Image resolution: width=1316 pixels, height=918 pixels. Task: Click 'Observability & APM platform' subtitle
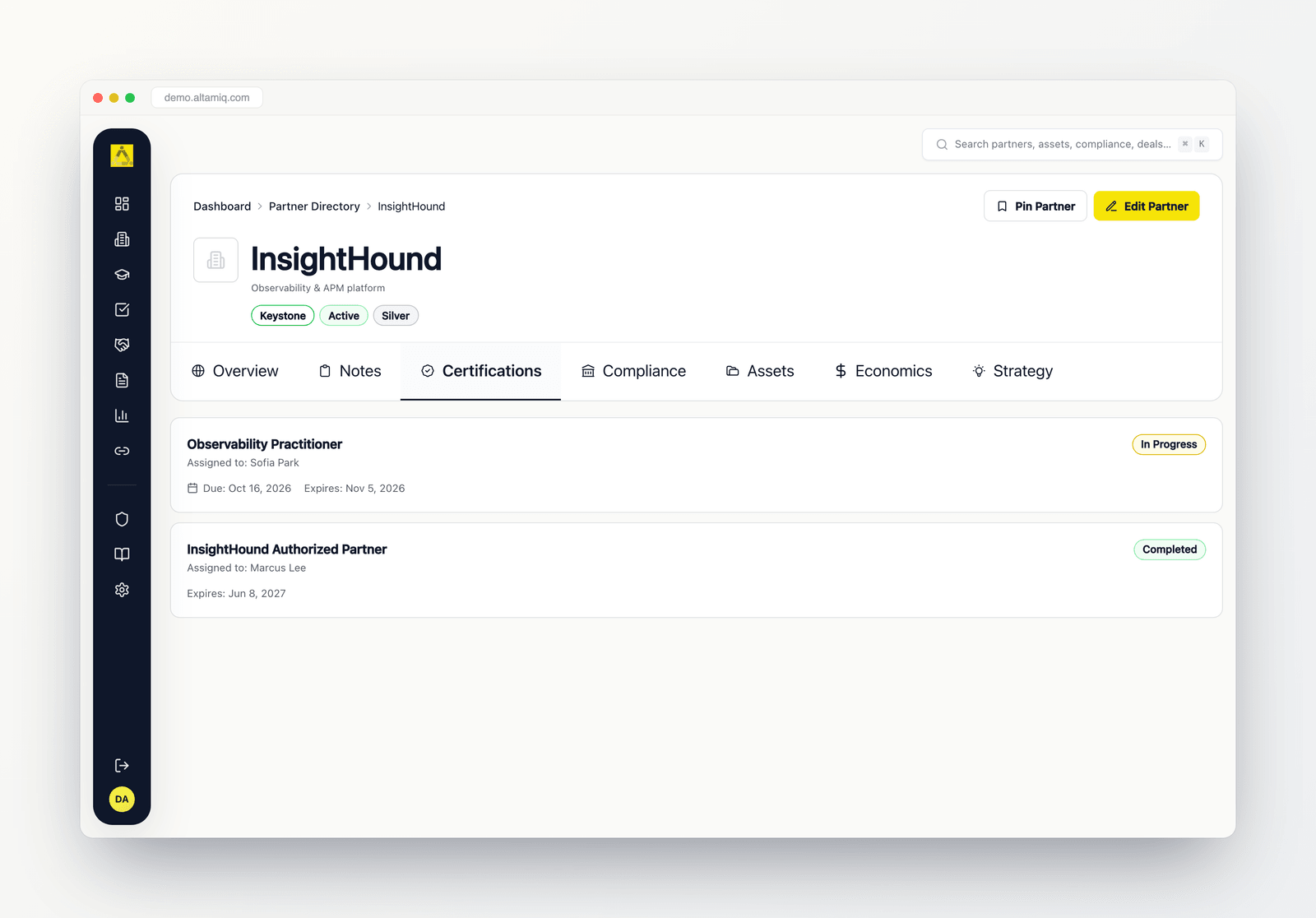317,288
